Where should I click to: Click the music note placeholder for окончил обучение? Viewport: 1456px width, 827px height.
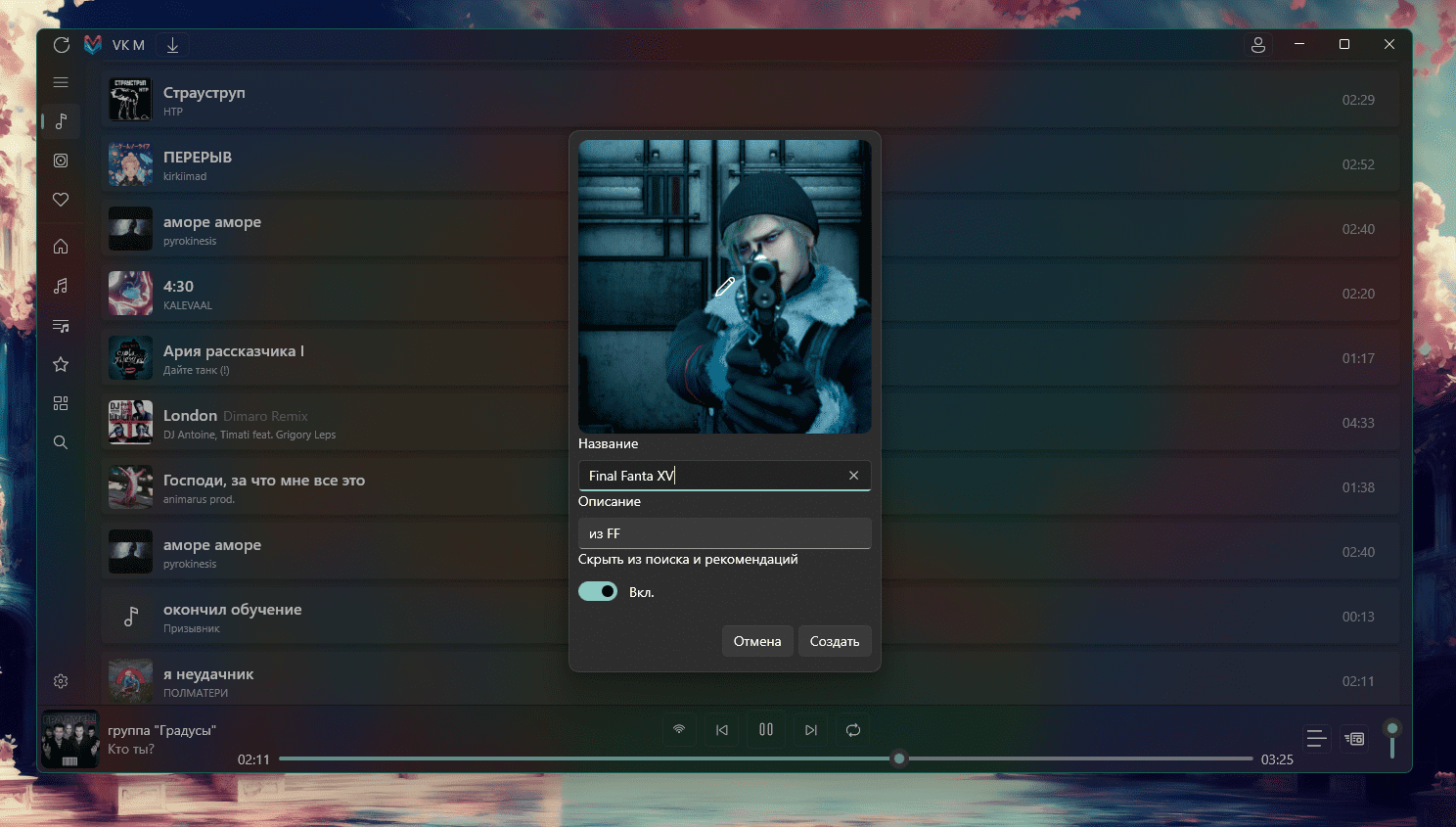[x=130, y=617]
